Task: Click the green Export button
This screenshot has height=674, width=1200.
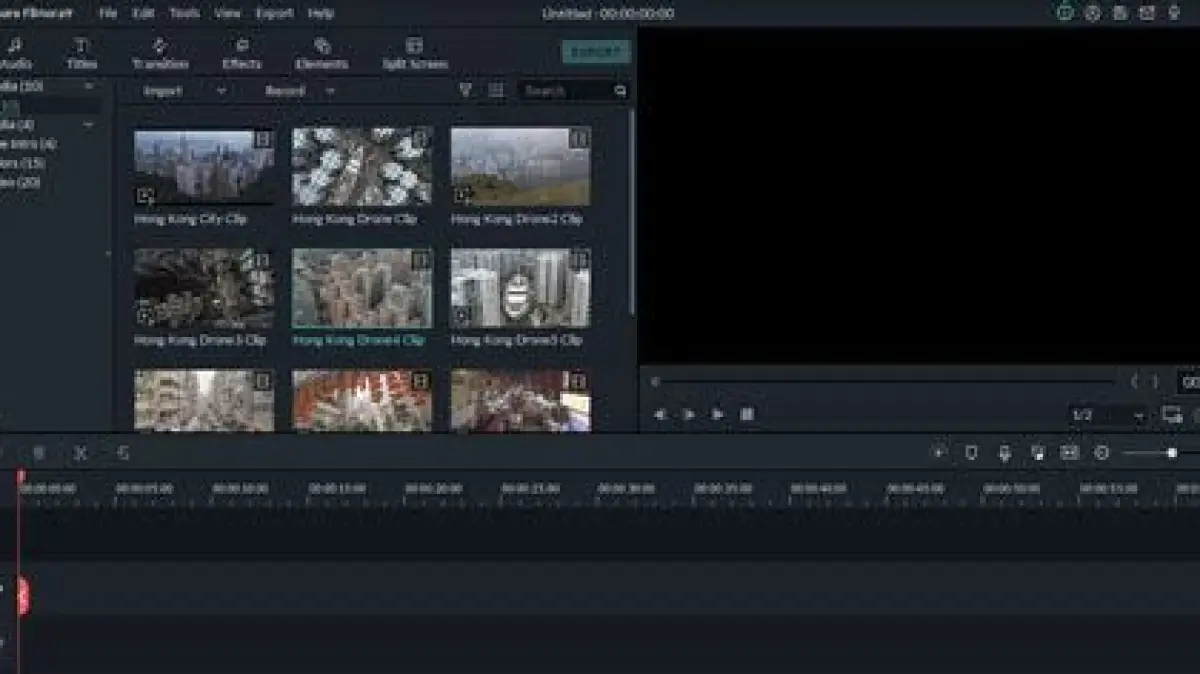Action: pos(596,52)
